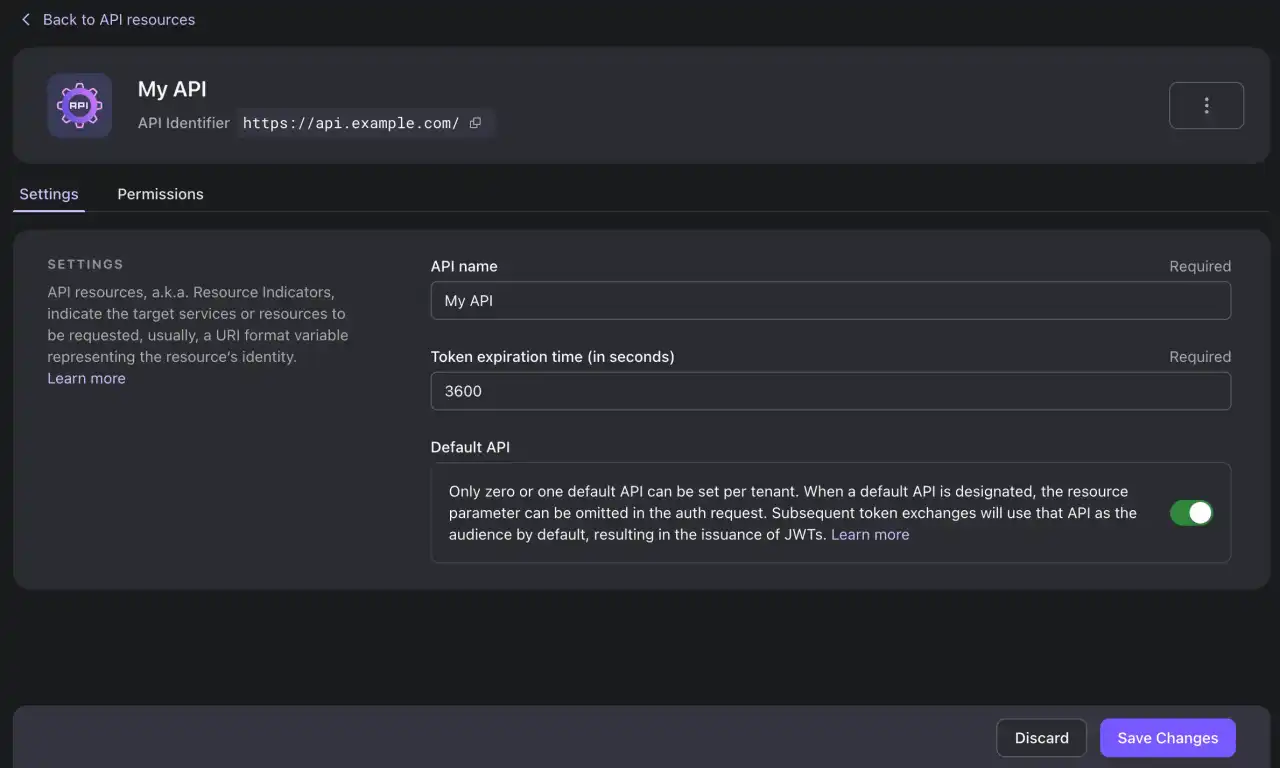Image resolution: width=1280 pixels, height=768 pixels.
Task: Click the back chevron icon at top left
Action: 26,19
